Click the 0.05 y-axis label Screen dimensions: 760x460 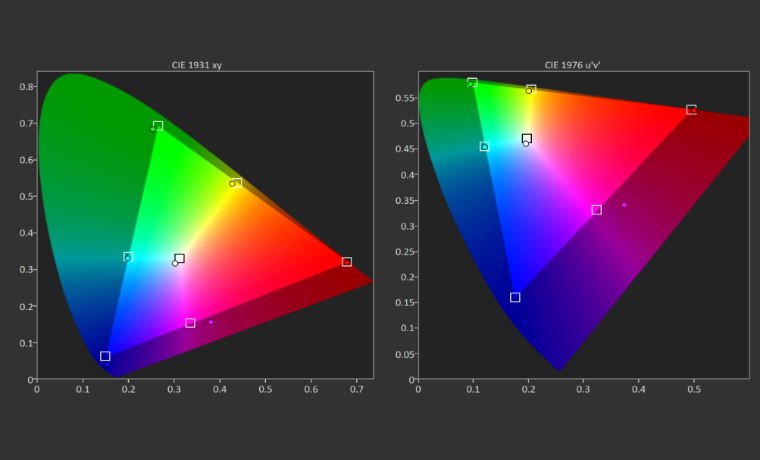[405, 354]
